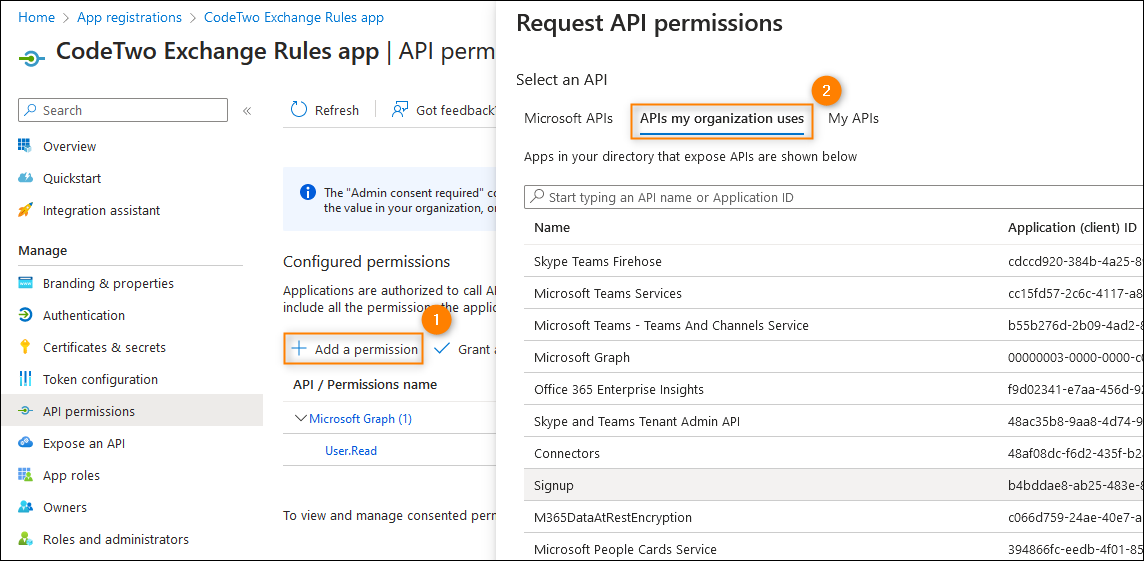The width and height of the screenshot is (1144, 561).
Task: Focus the API name or Application ID search box
Action: pos(834,197)
